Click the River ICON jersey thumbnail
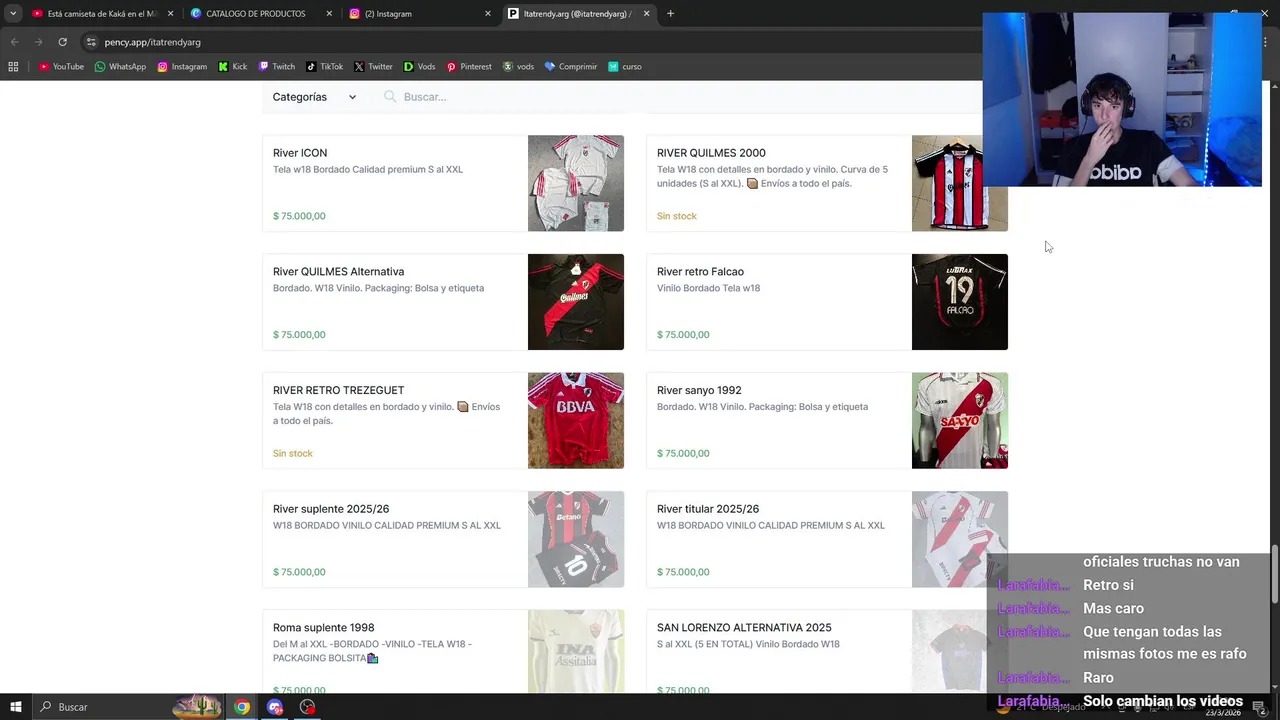 (576, 183)
